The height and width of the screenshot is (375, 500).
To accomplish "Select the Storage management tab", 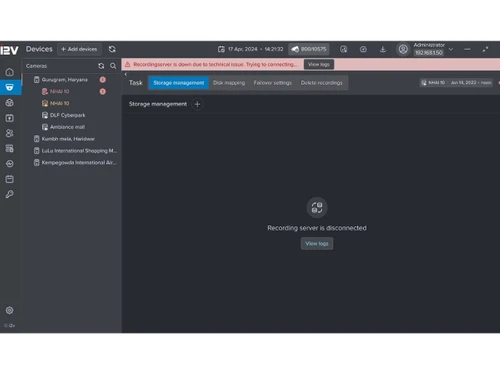I will point(179,83).
